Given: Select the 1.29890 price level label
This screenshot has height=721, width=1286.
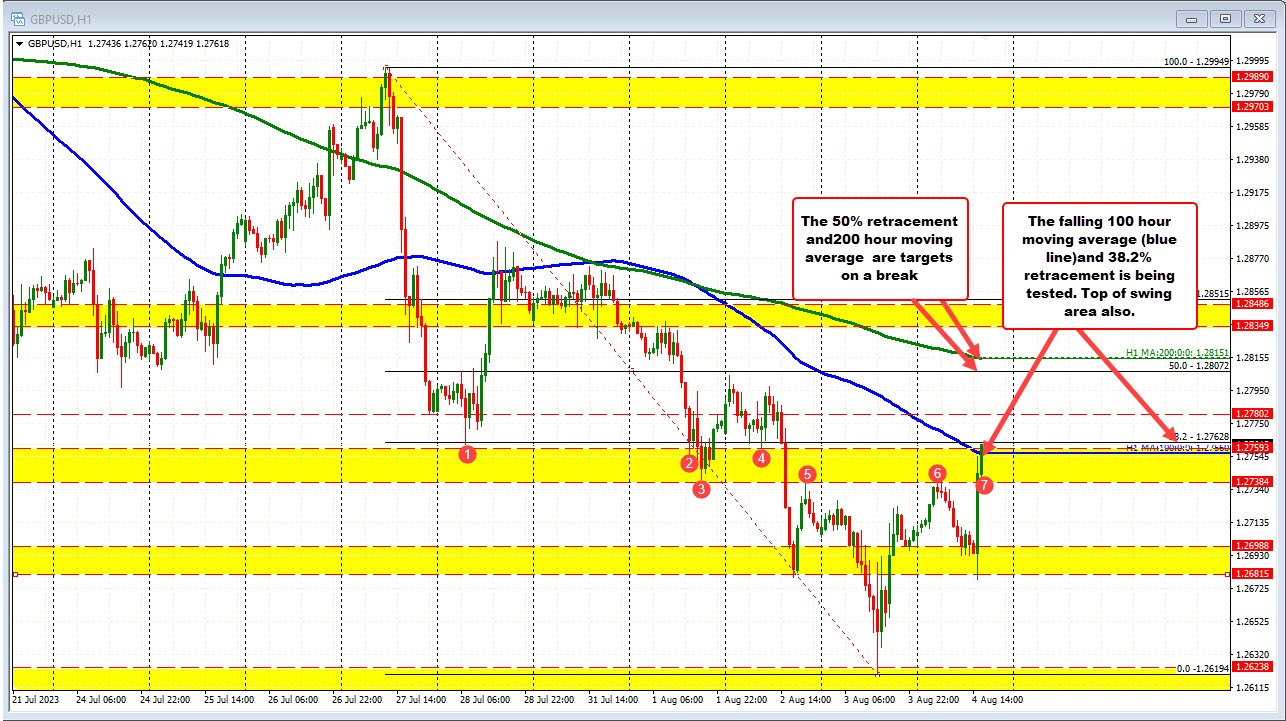Looking at the screenshot, I should (1253, 75).
